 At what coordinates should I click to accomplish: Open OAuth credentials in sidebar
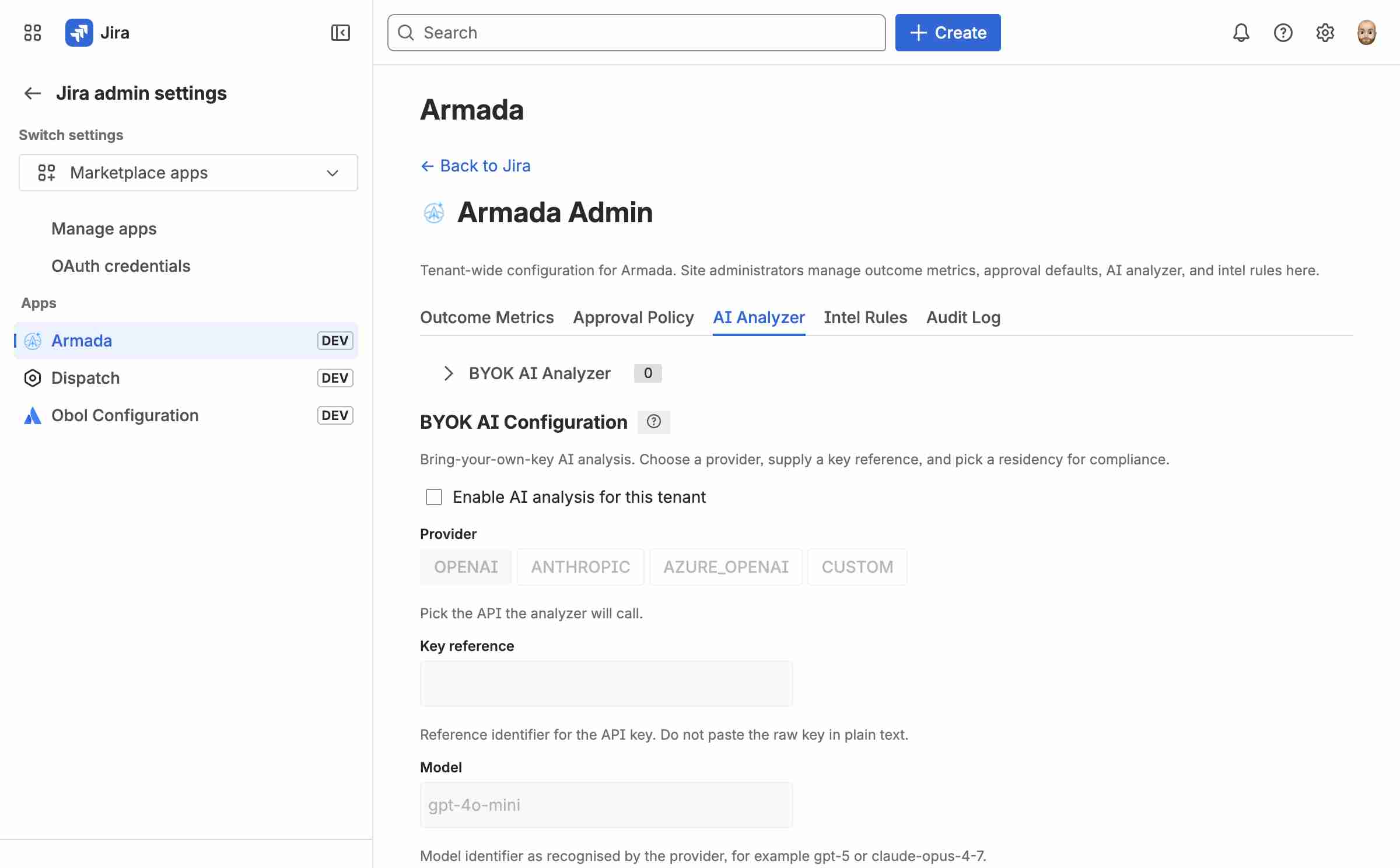pos(121,266)
